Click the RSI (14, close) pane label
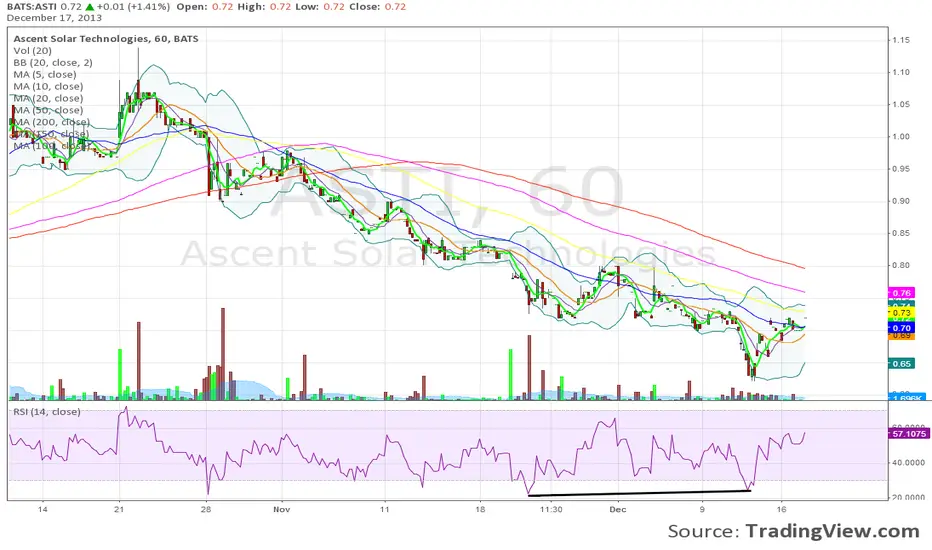The height and width of the screenshot is (550, 932). pos(46,411)
